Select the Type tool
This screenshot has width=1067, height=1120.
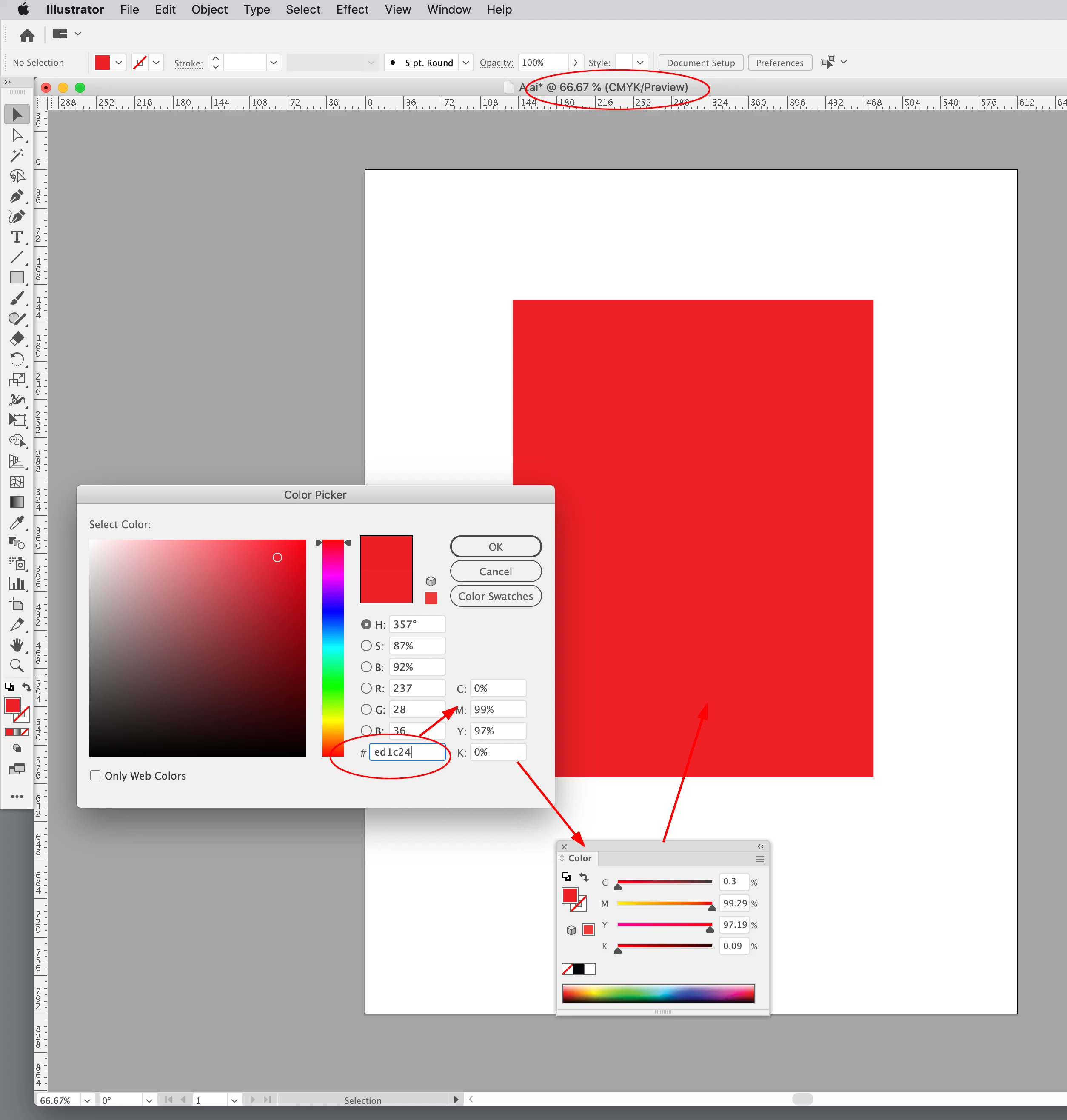[17, 237]
